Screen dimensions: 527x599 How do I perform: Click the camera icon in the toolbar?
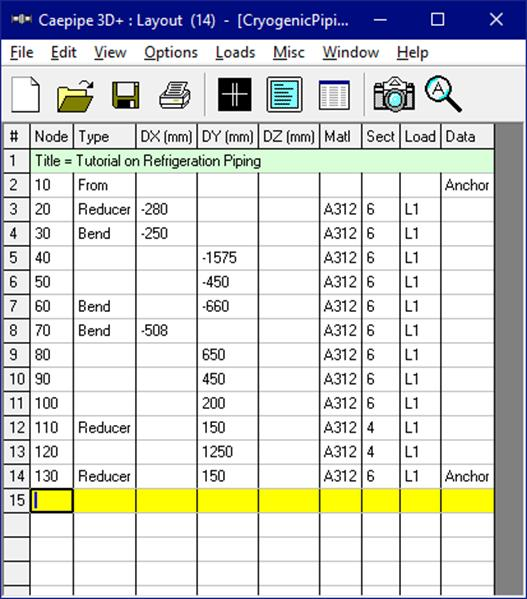pyautogui.click(x=394, y=95)
